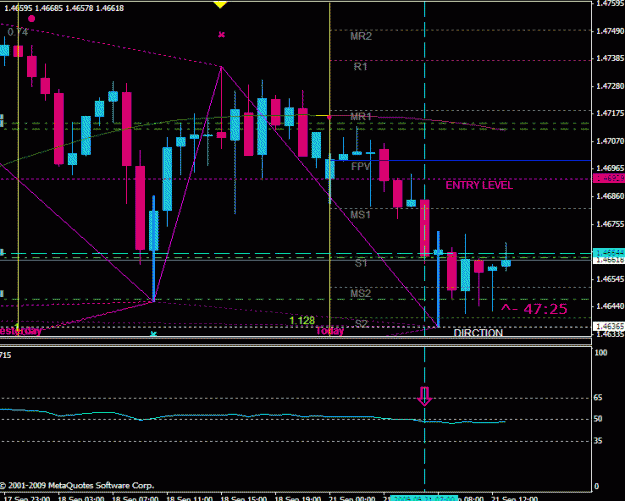The width and height of the screenshot is (625, 501).
Task: Click price scale value 1.47385
Action: [x=610, y=59]
